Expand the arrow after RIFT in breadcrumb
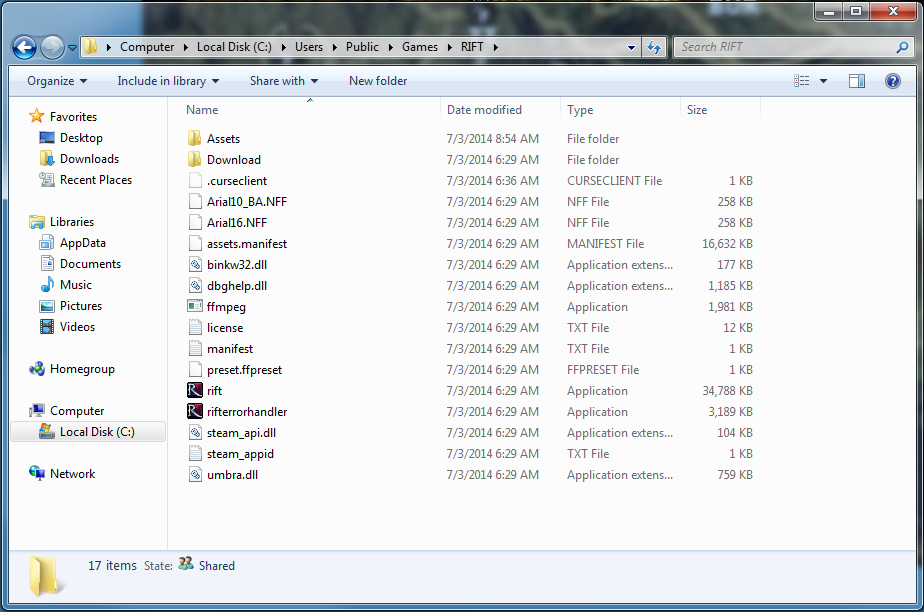 point(496,47)
